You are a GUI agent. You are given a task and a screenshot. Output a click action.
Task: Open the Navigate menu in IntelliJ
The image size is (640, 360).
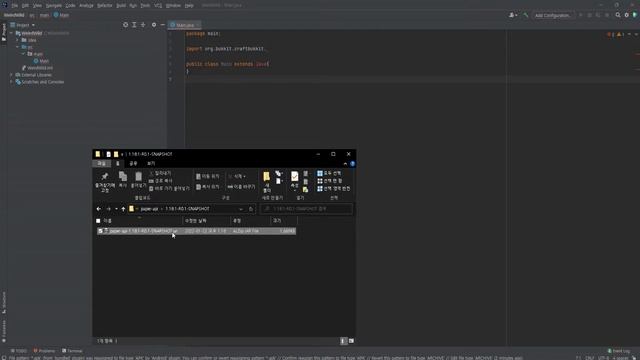click(53, 6)
